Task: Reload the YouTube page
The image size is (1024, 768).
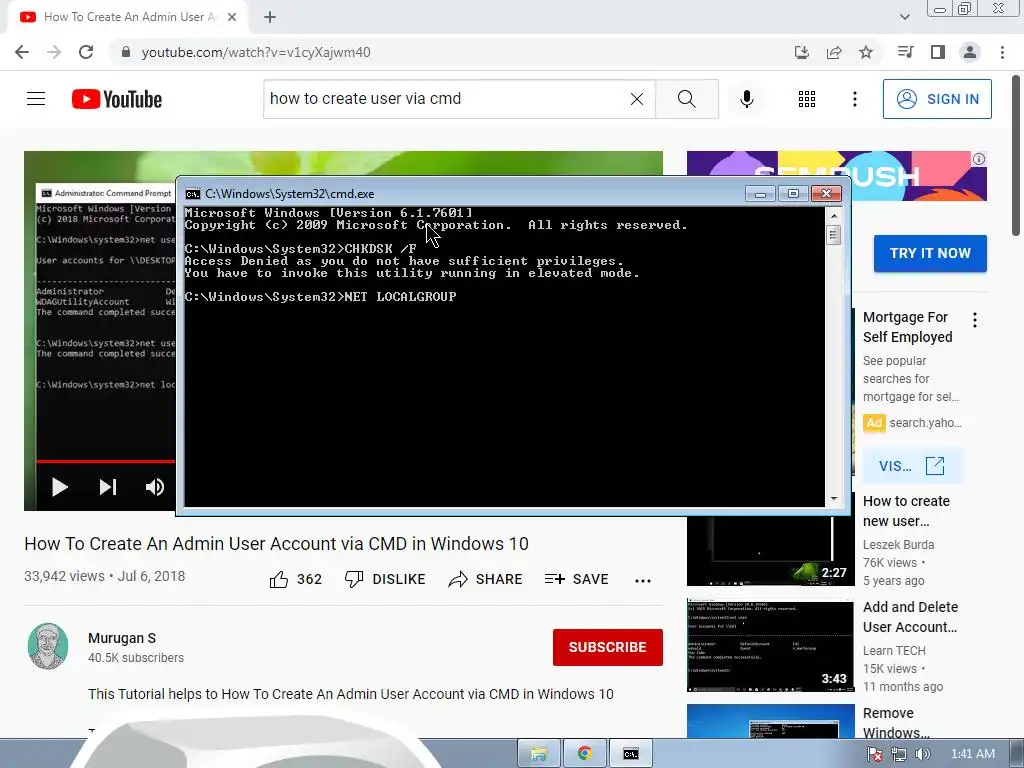Action: click(86, 52)
